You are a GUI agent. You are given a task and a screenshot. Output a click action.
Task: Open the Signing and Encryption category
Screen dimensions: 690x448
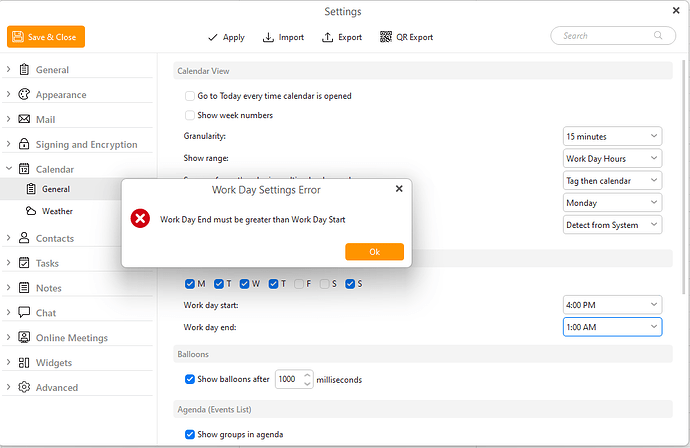[x=86, y=144]
